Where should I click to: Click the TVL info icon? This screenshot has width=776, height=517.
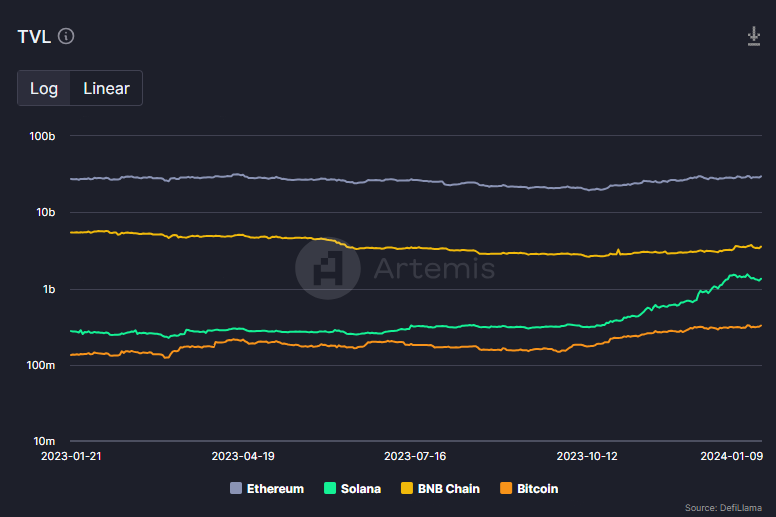(66, 36)
